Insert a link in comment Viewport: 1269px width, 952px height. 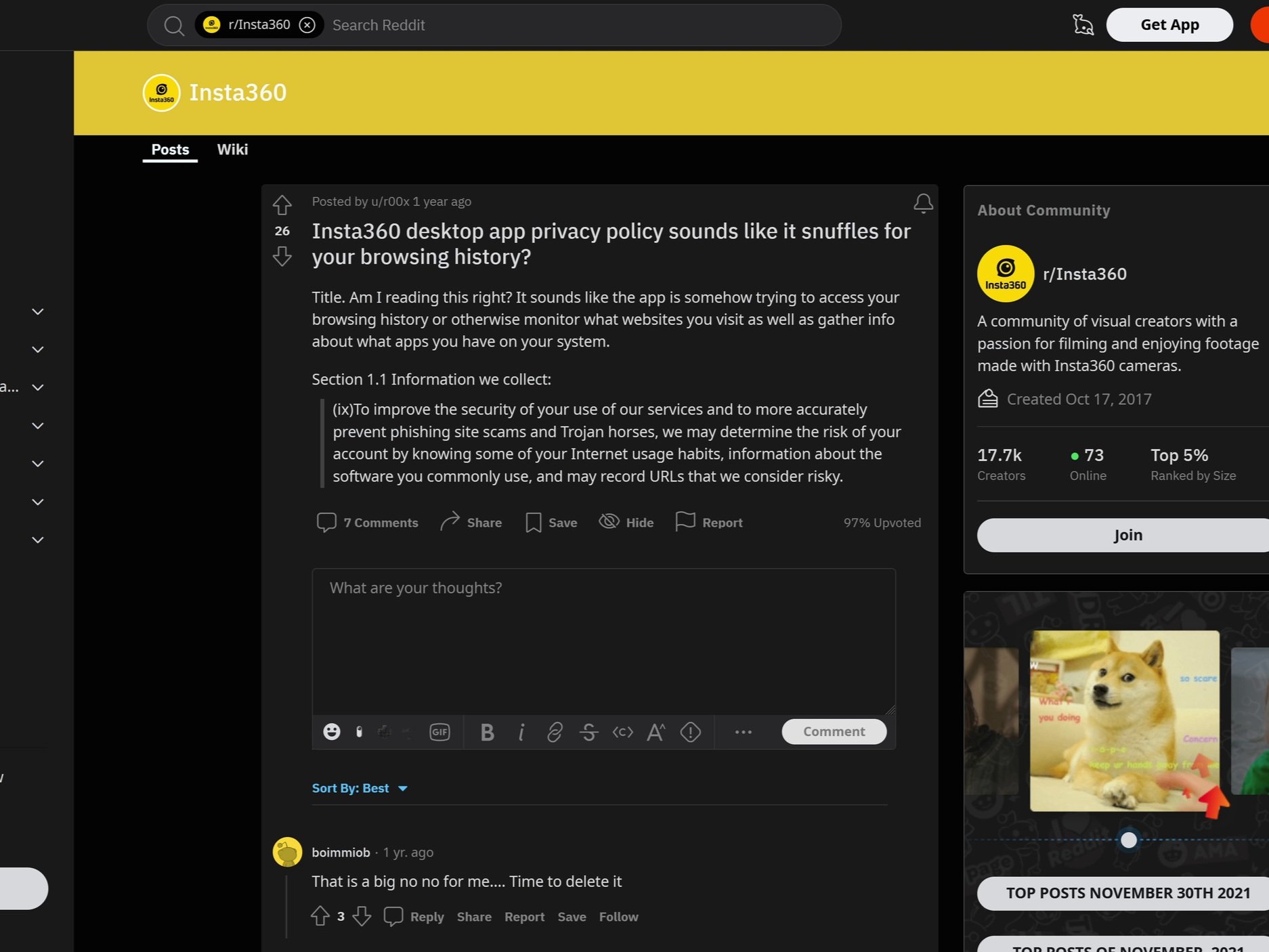pyautogui.click(x=555, y=732)
